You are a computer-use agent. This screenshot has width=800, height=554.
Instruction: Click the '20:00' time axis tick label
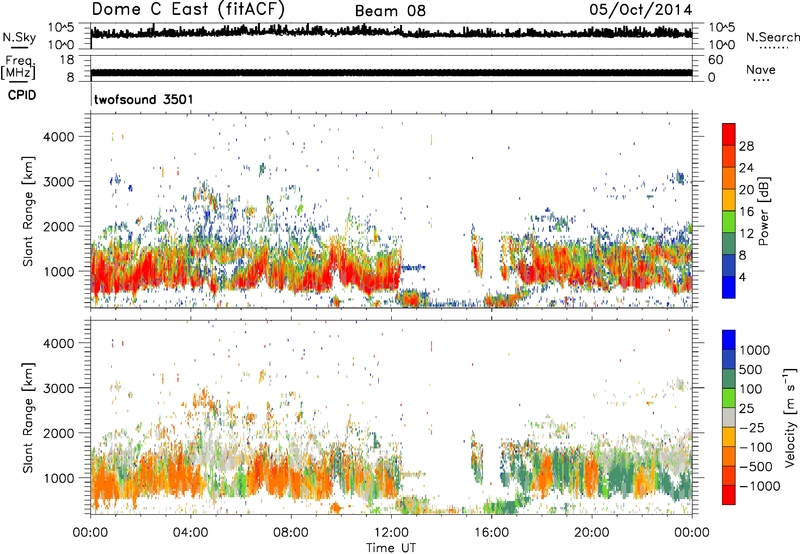(x=592, y=533)
